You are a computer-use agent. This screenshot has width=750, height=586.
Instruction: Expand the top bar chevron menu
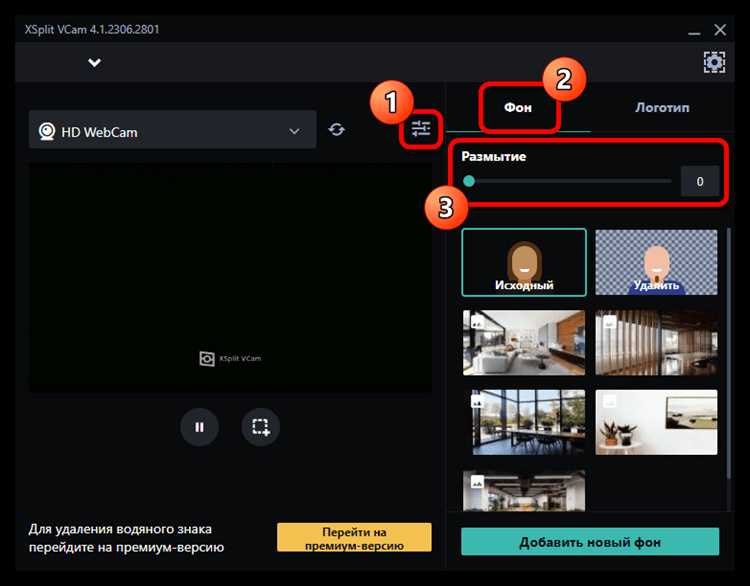tap(94, 63)
